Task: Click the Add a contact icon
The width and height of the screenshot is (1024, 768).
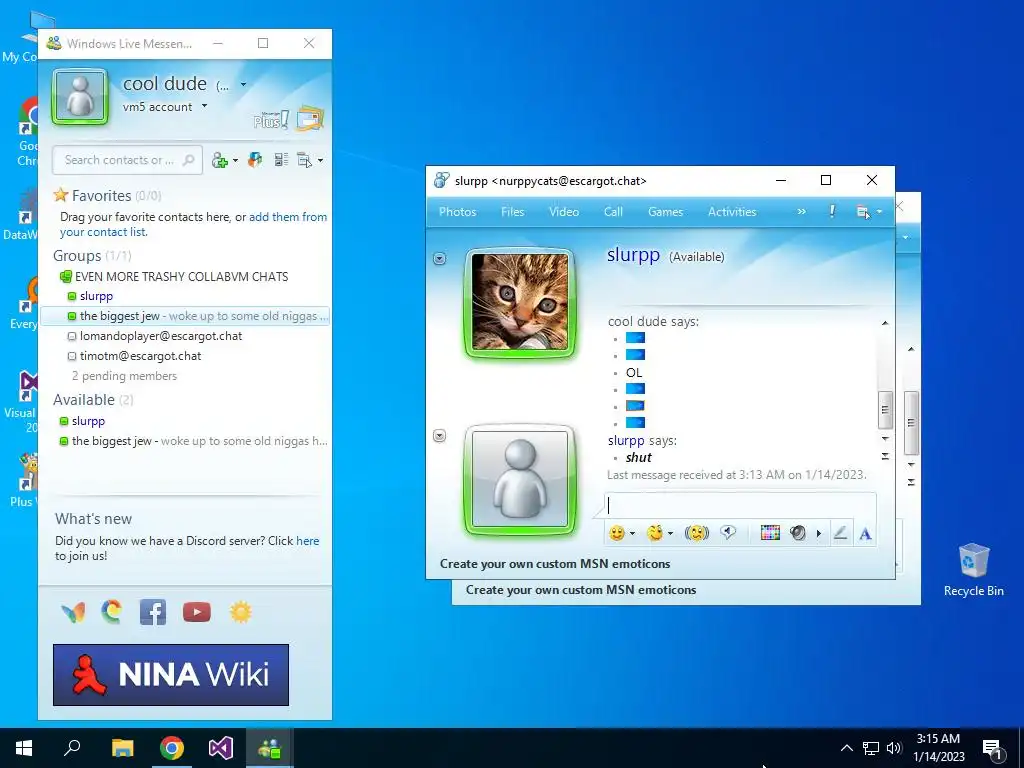Action: coord(219,161)
